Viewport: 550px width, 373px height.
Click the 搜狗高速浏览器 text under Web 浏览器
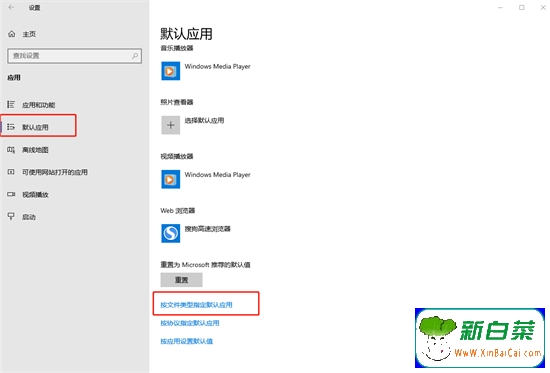pos(208,229)
